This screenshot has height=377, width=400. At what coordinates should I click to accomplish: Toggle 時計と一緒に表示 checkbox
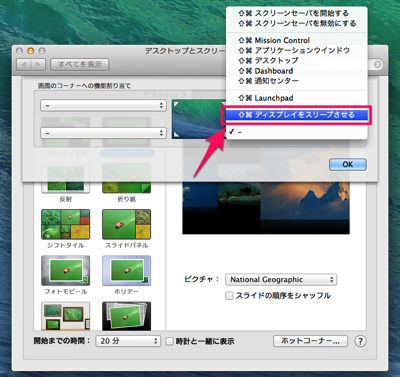[x=170, y=341]
